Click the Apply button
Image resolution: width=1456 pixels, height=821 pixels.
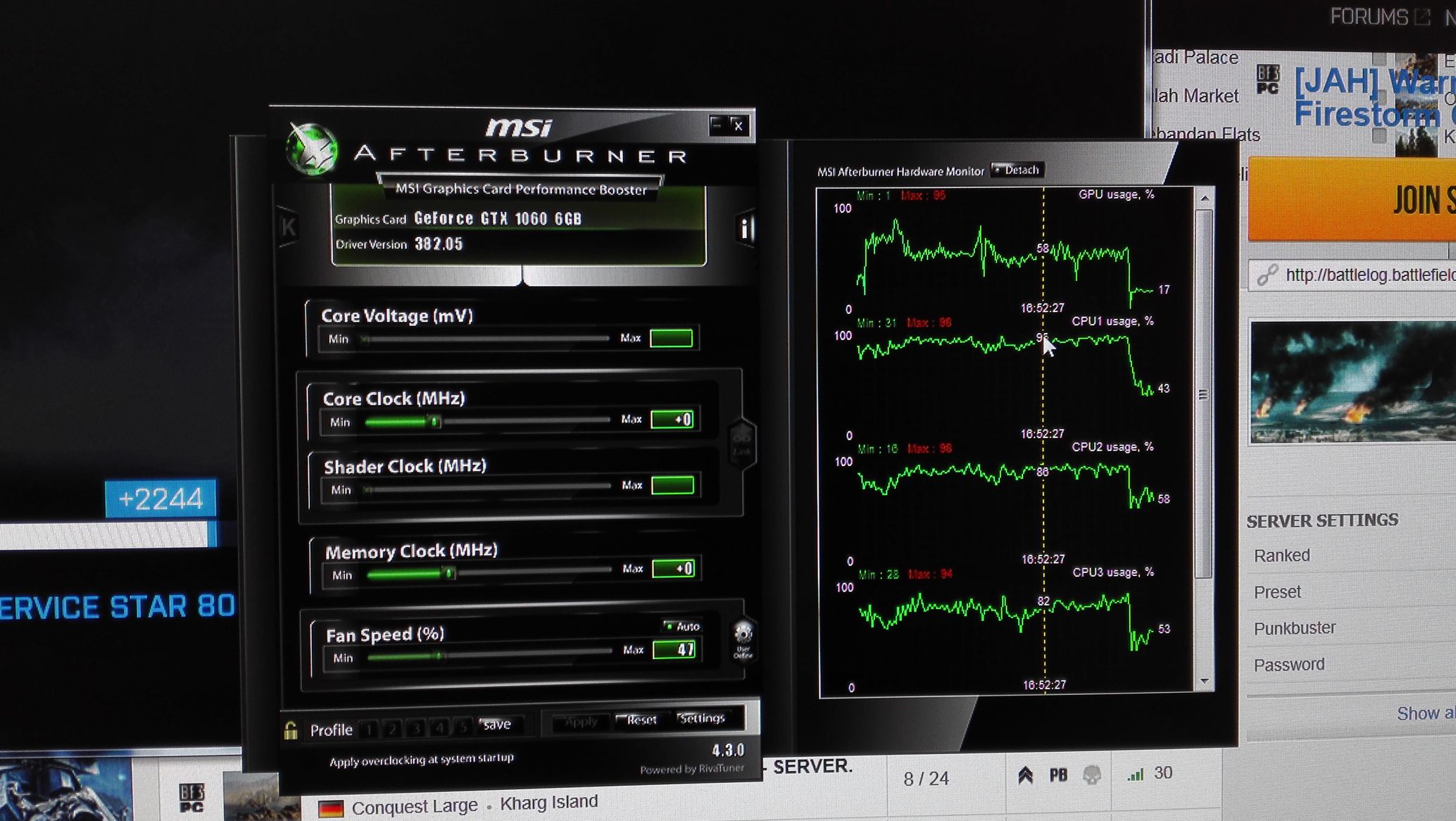pos(581,722)
